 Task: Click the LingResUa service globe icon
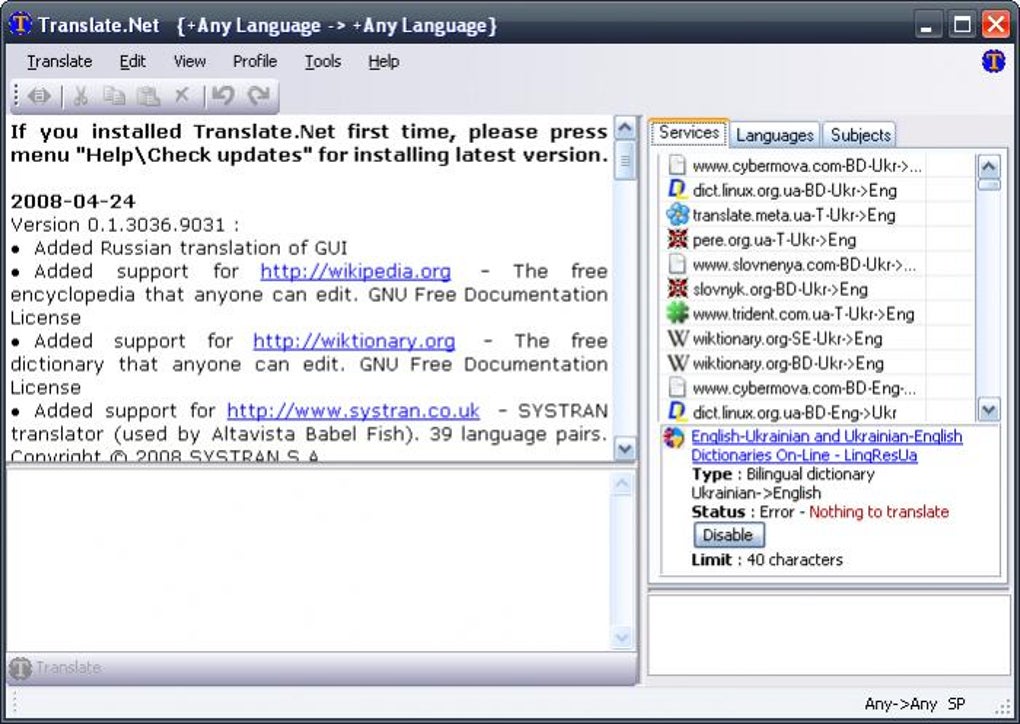point(674,438)
